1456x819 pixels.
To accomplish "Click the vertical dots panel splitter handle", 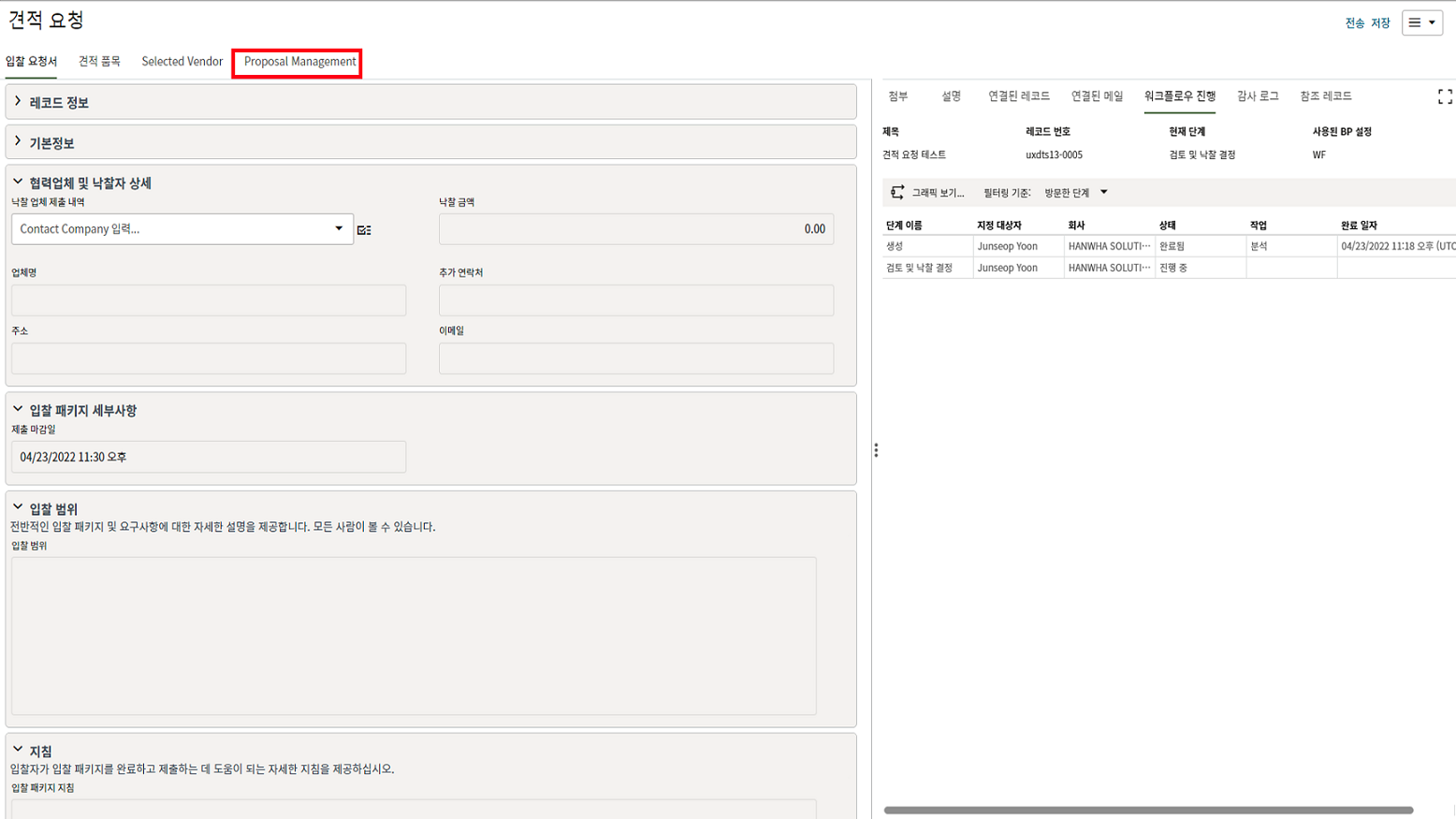I will click(876, 450).
